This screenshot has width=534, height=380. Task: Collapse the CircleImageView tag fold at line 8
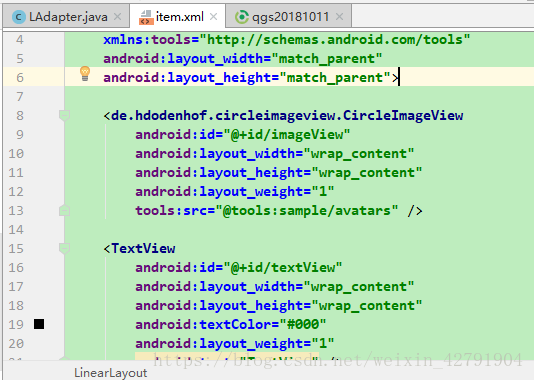pos(64,115)
